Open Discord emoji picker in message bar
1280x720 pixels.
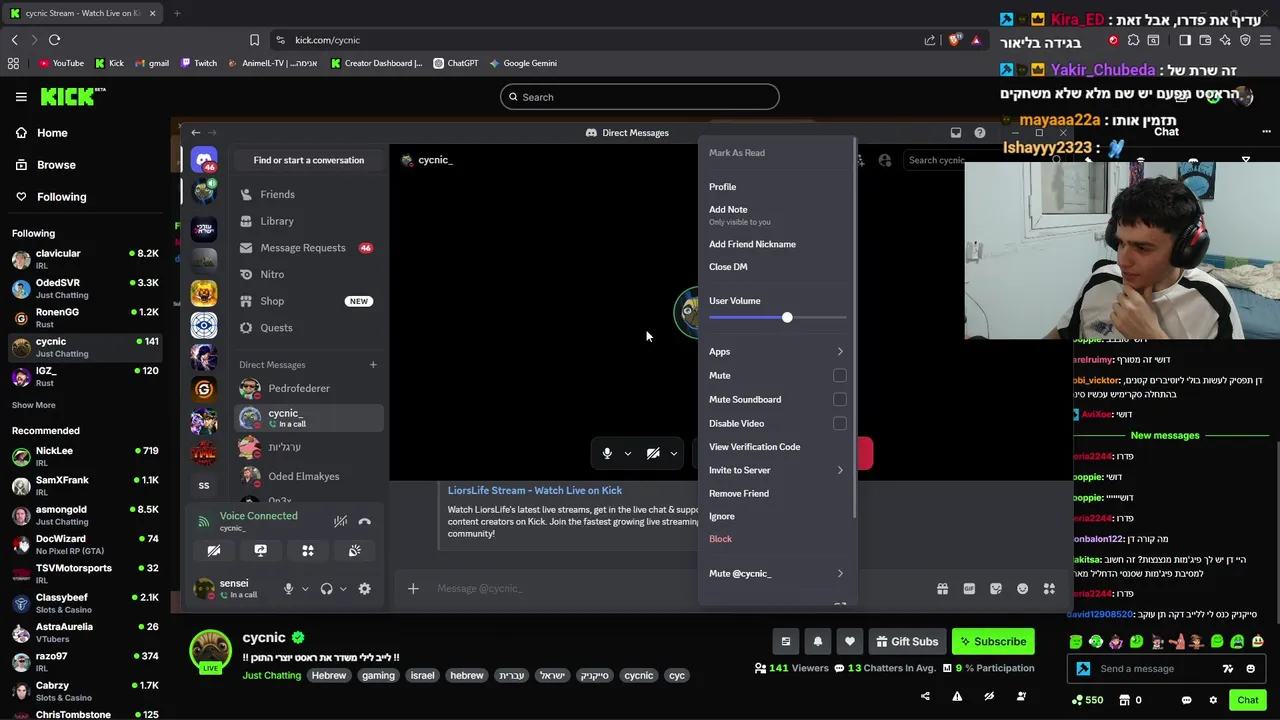pyautogui.click(x=1022, y=589)
